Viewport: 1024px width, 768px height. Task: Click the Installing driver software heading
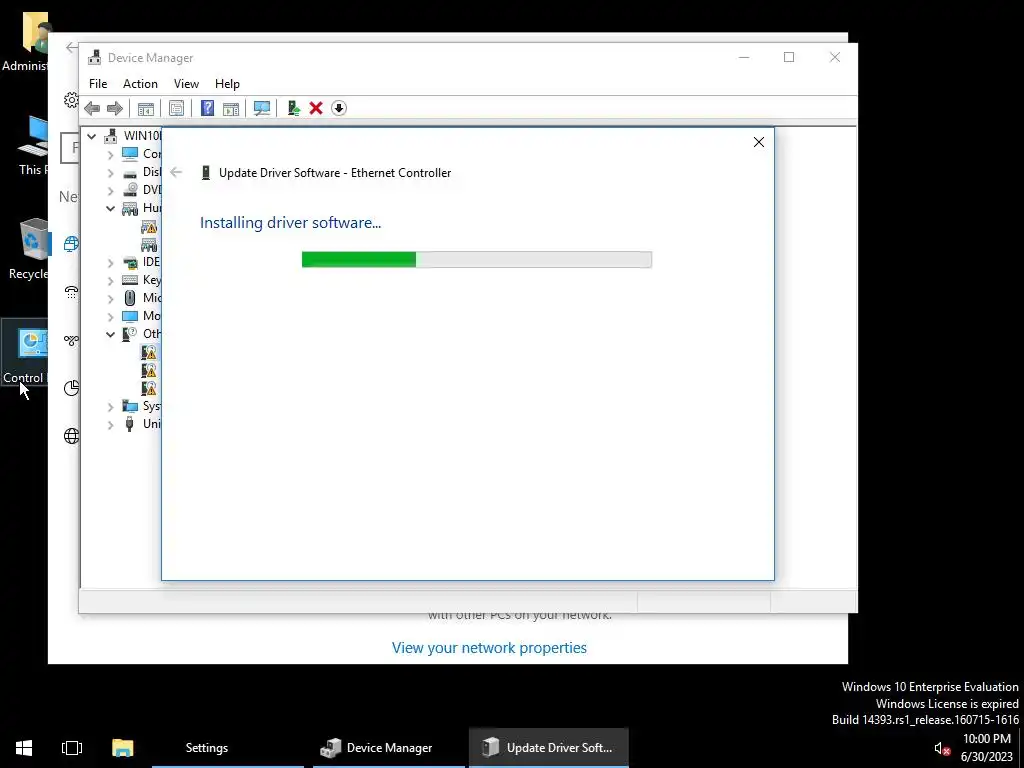pos(290,223)
